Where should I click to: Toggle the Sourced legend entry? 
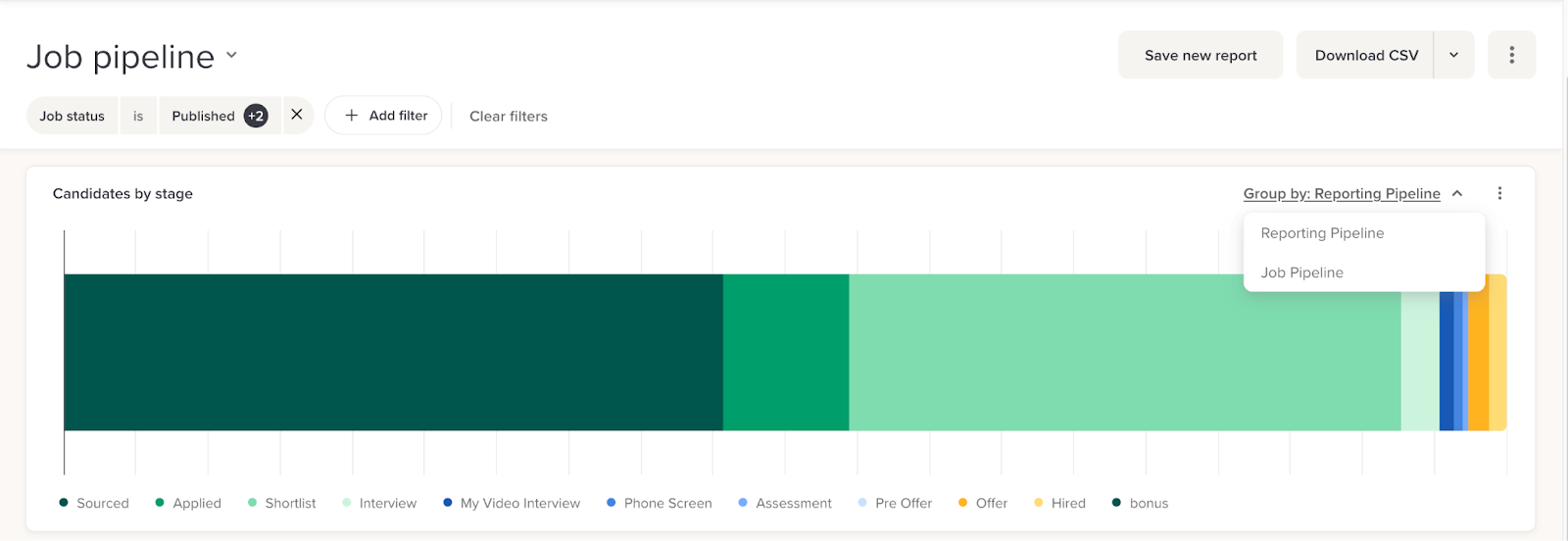pos(94,503)
